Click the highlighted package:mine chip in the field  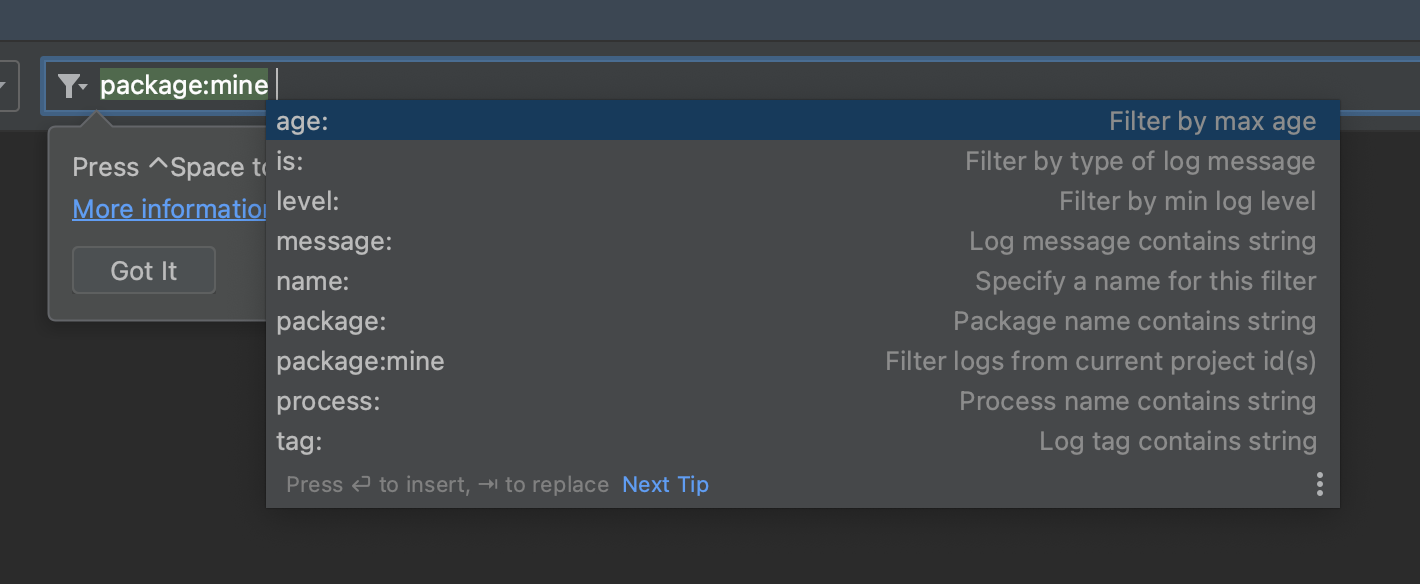pos(183,85)
